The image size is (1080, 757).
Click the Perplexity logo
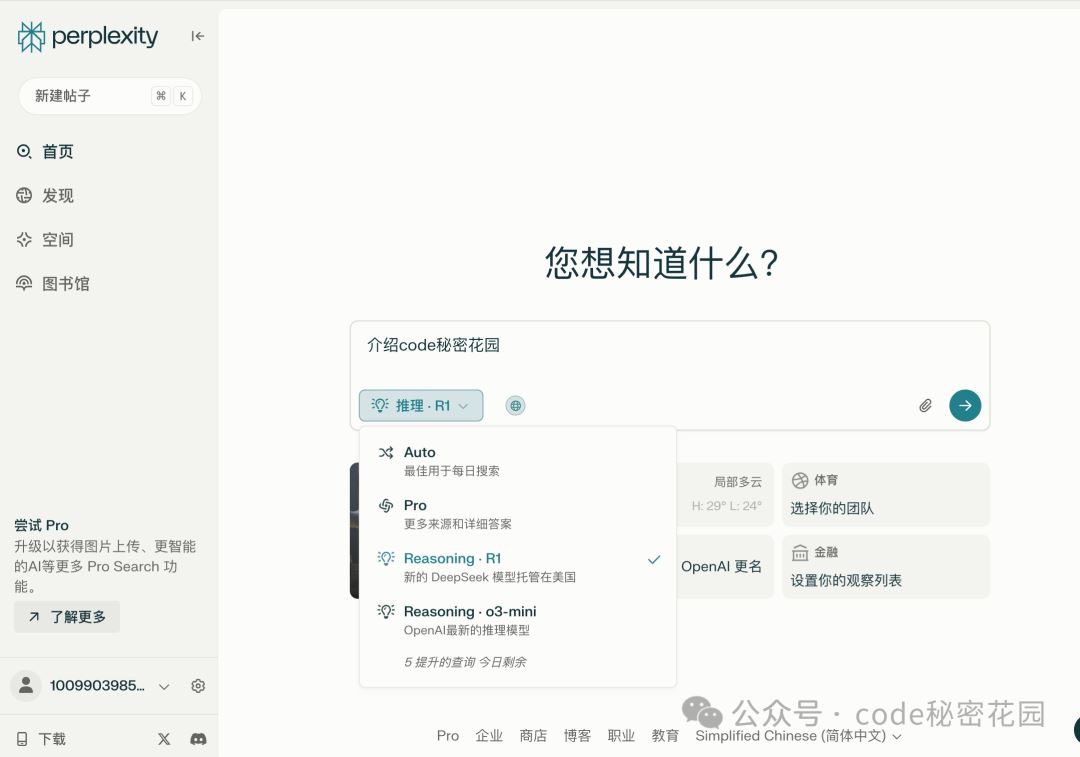tap(87, 37)
